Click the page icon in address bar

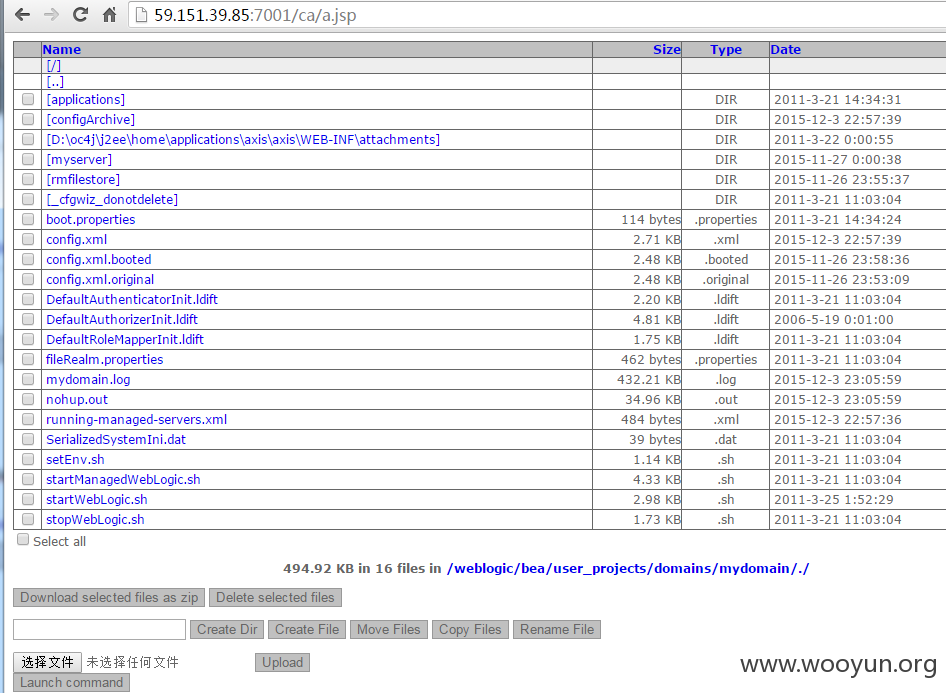[141, 14]
